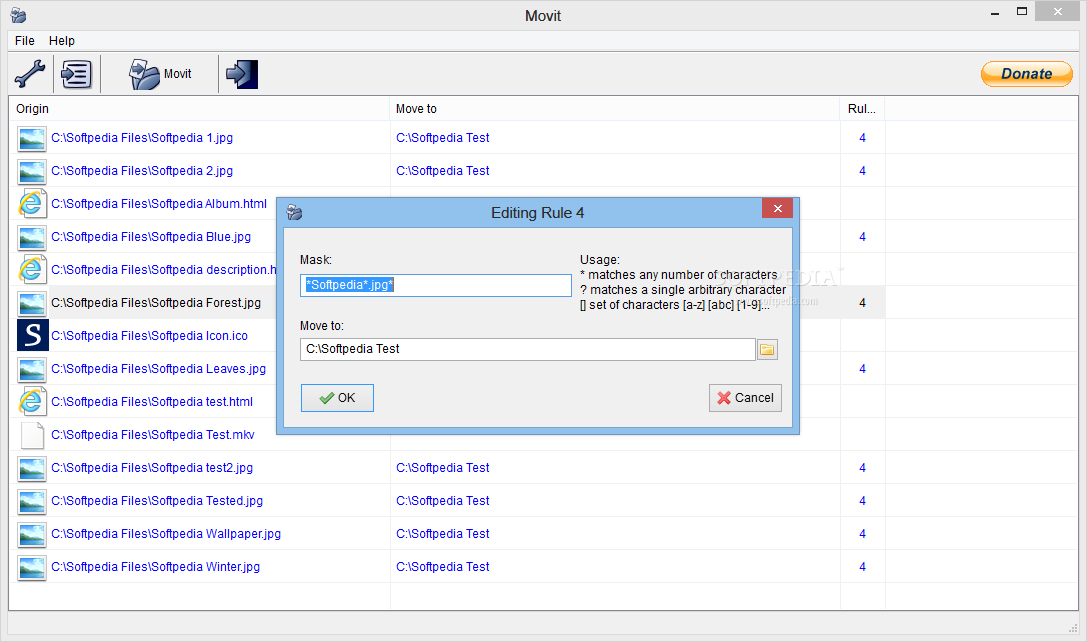The height and width of the screenshot is (642, 1087).
Task: Click rule number 4 for Softpedia Forest.jpg
Action: [862, 302]
